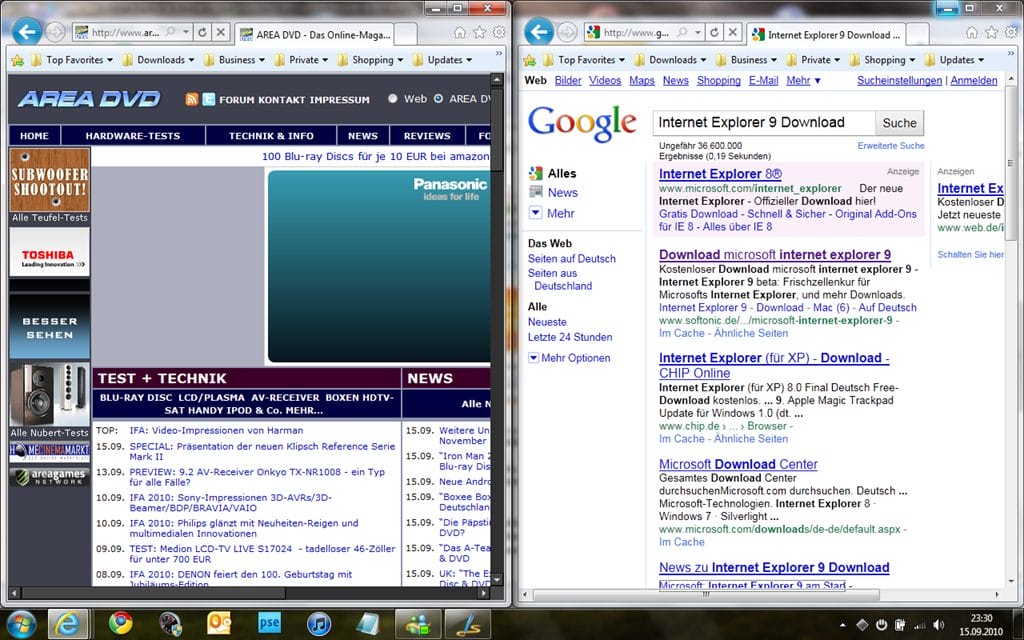The height and width of the screenshot is (640, 1024).
Task: Open the Microsoft Download Center result
Action: pos(738,464)
